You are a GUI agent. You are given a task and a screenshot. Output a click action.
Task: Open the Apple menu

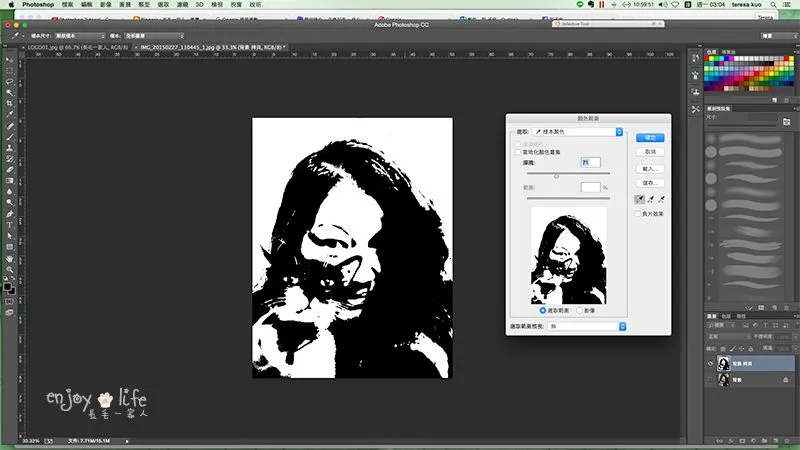click(11, 5)
